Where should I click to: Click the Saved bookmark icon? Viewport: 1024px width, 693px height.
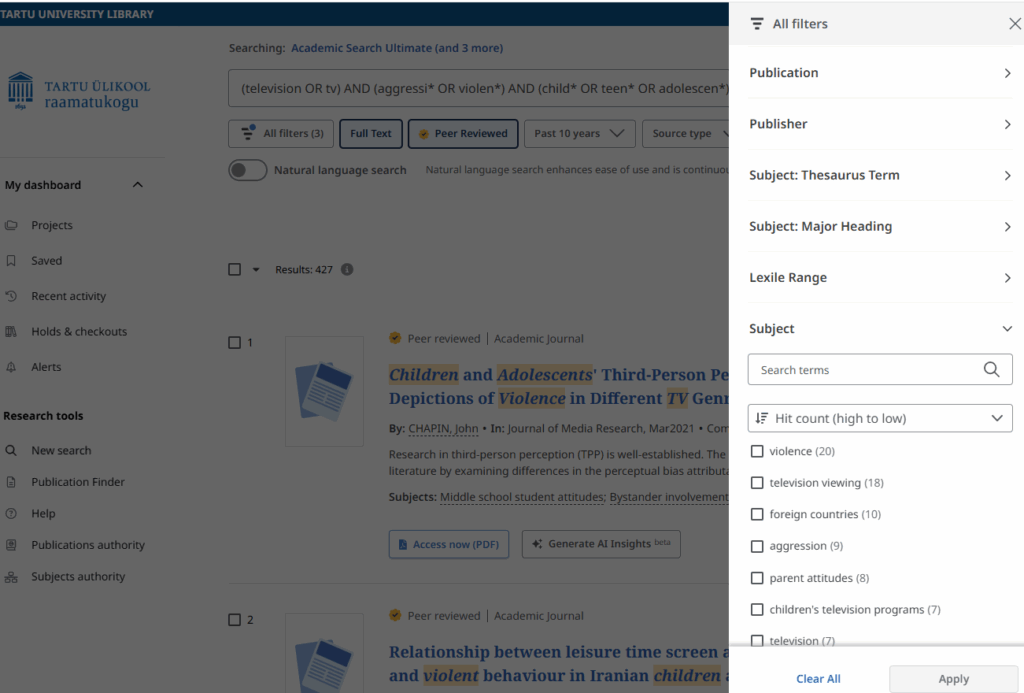(11, 261)
